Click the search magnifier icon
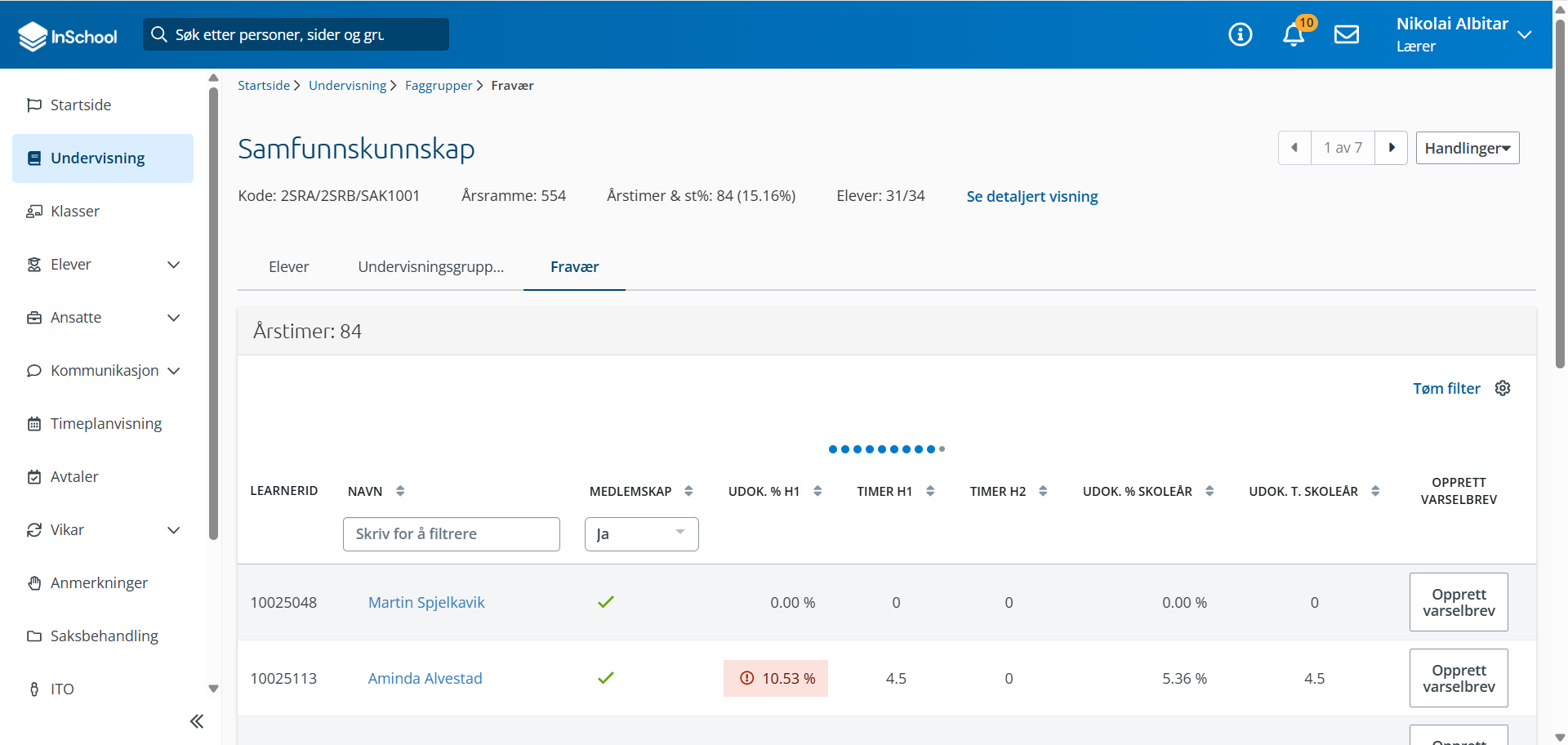The height and width of the screenshot is (745, 1568). pyautogui.click(x=159, y=34)
